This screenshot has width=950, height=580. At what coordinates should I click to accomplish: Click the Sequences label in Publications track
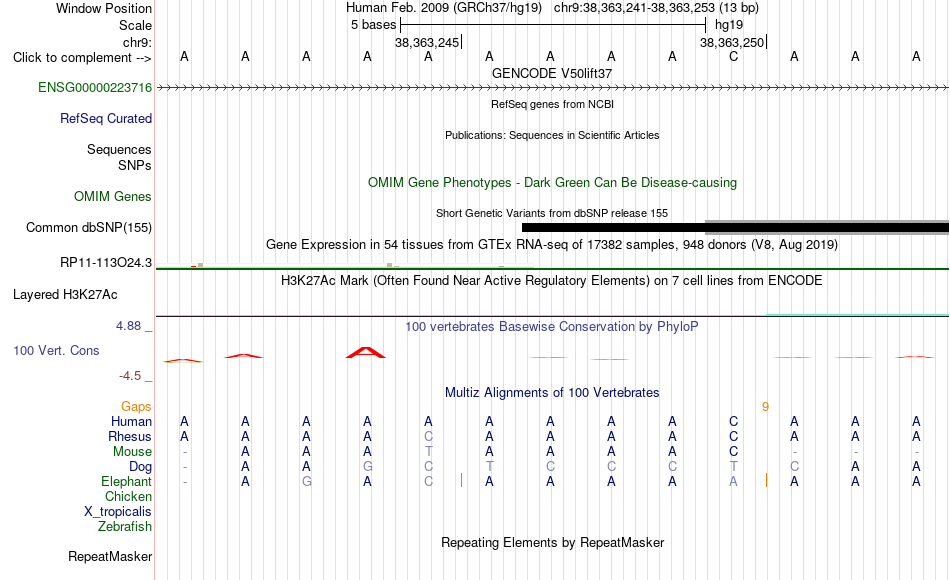click(x=119, y=150)
